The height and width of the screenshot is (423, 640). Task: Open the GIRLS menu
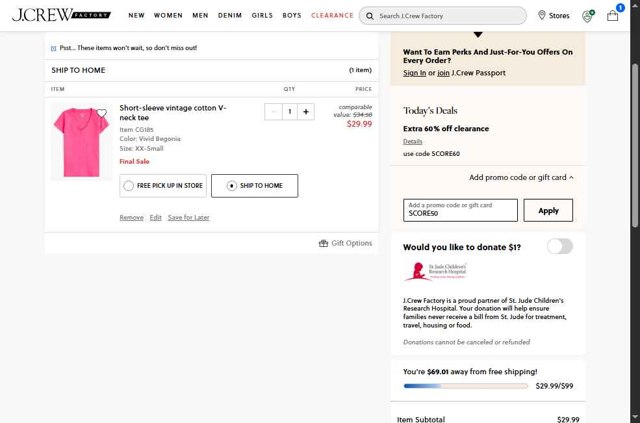(262, 16)
